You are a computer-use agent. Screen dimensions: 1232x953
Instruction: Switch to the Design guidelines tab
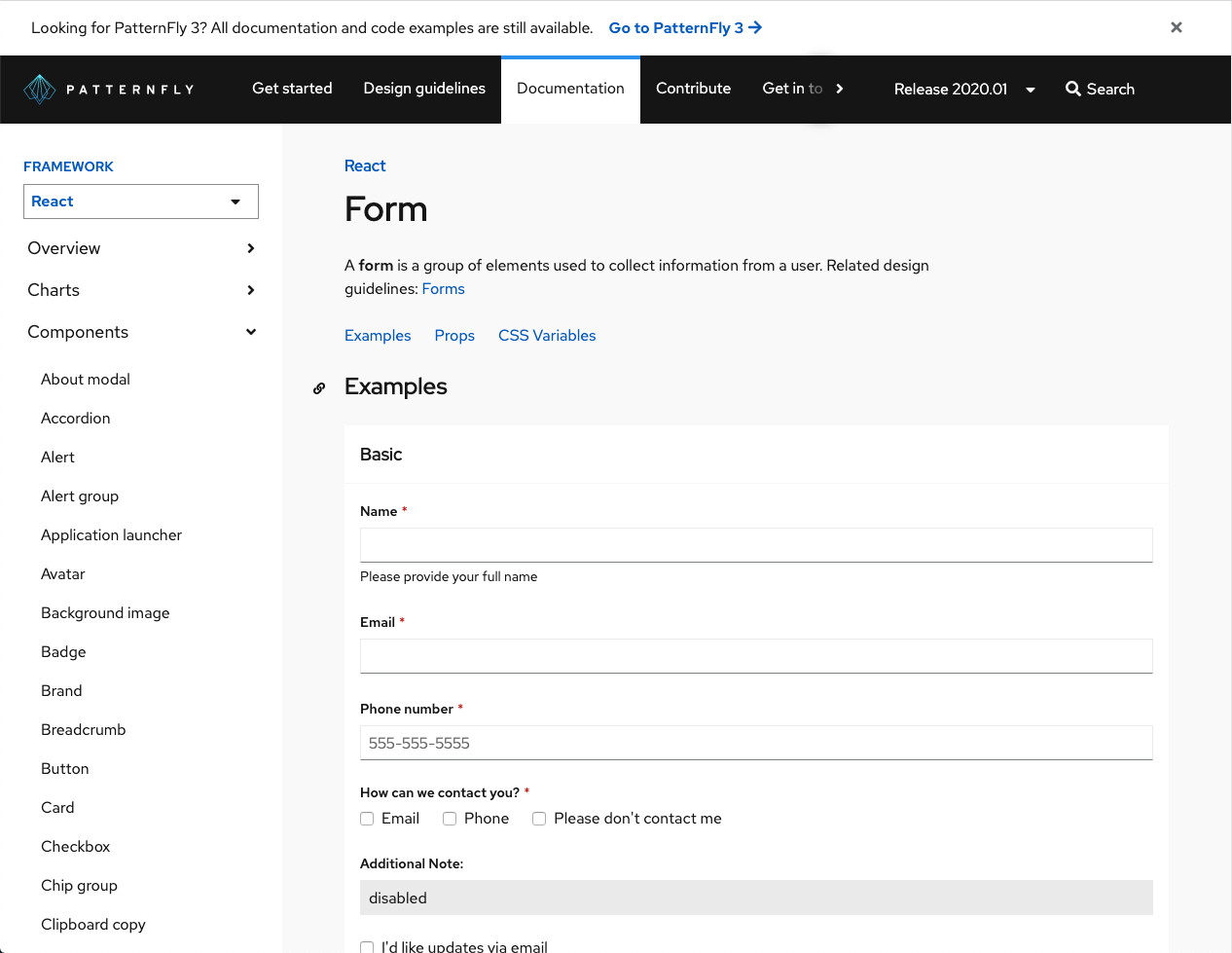coord(424,89)
